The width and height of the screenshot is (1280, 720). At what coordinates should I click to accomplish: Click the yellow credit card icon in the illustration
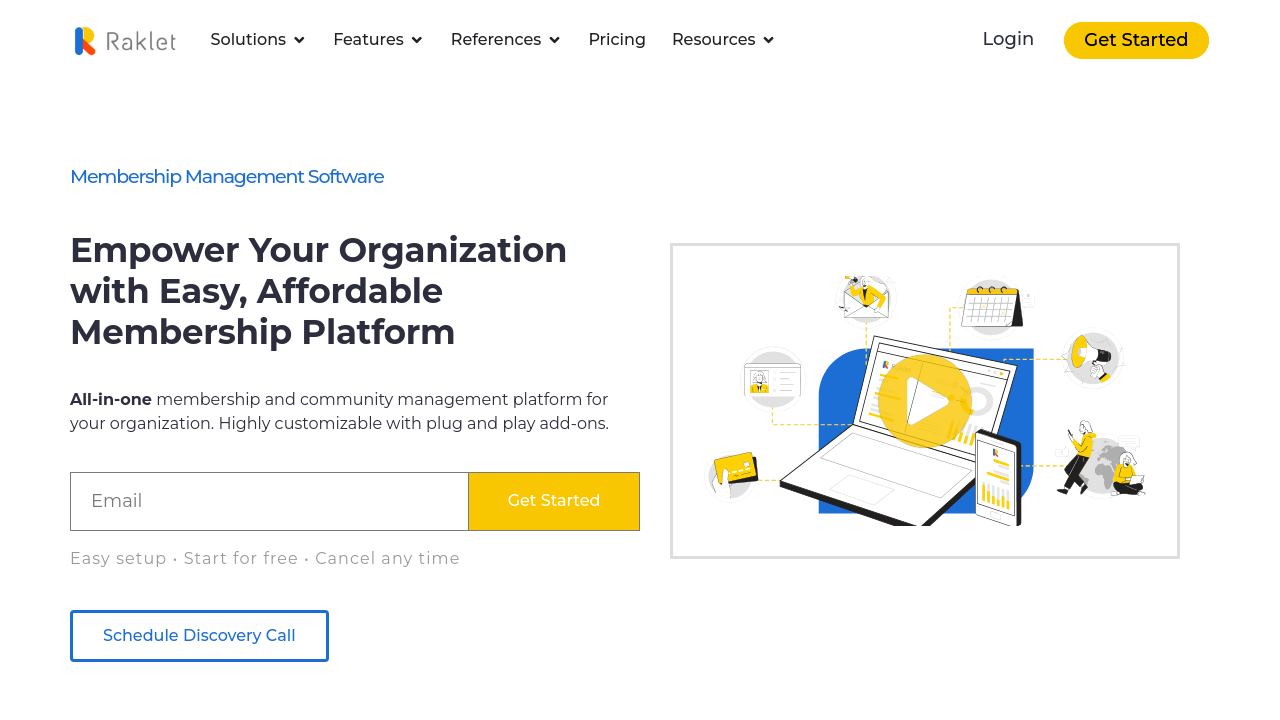pyautogui.click(x=734, y=470)
